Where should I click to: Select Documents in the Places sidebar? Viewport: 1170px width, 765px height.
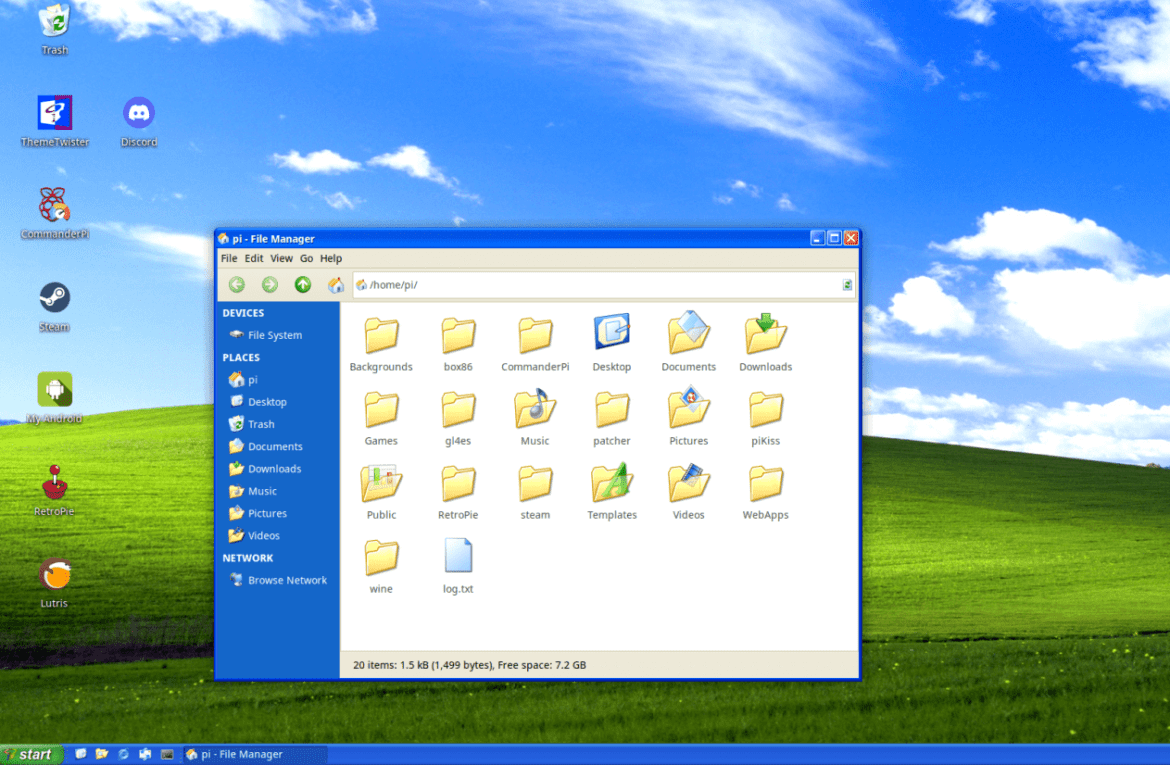coord(275,446)
